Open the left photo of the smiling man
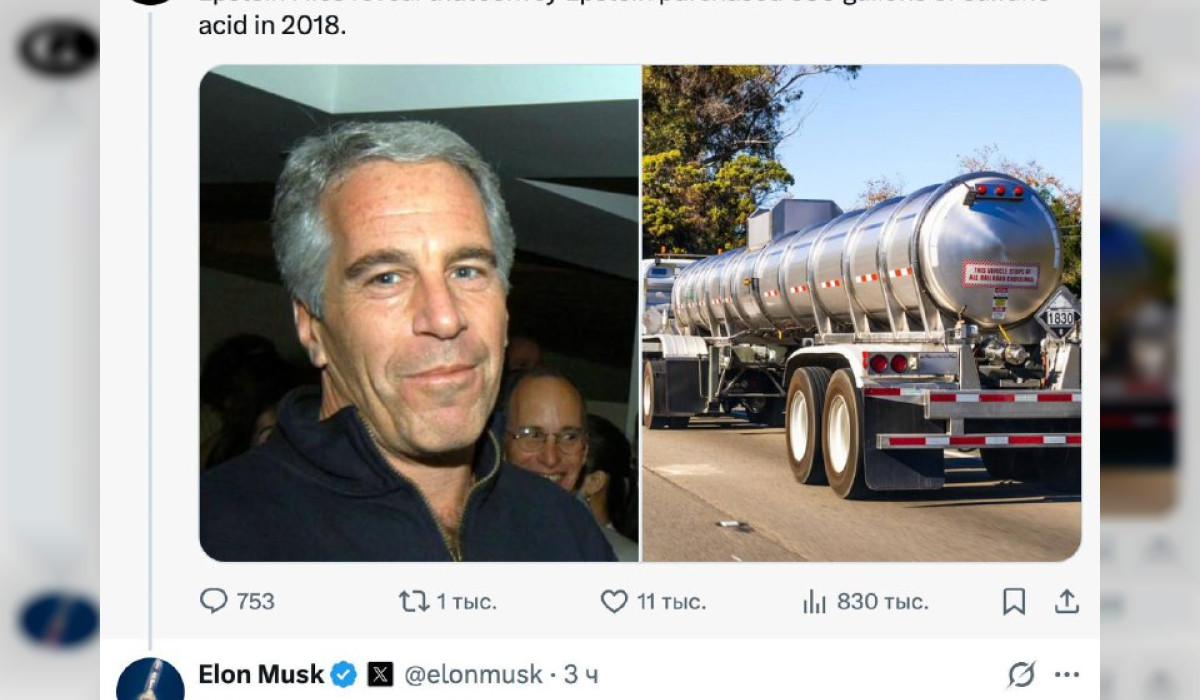Image resolution: width=1200 pixels, height=700 pixels. coord(419,313)
